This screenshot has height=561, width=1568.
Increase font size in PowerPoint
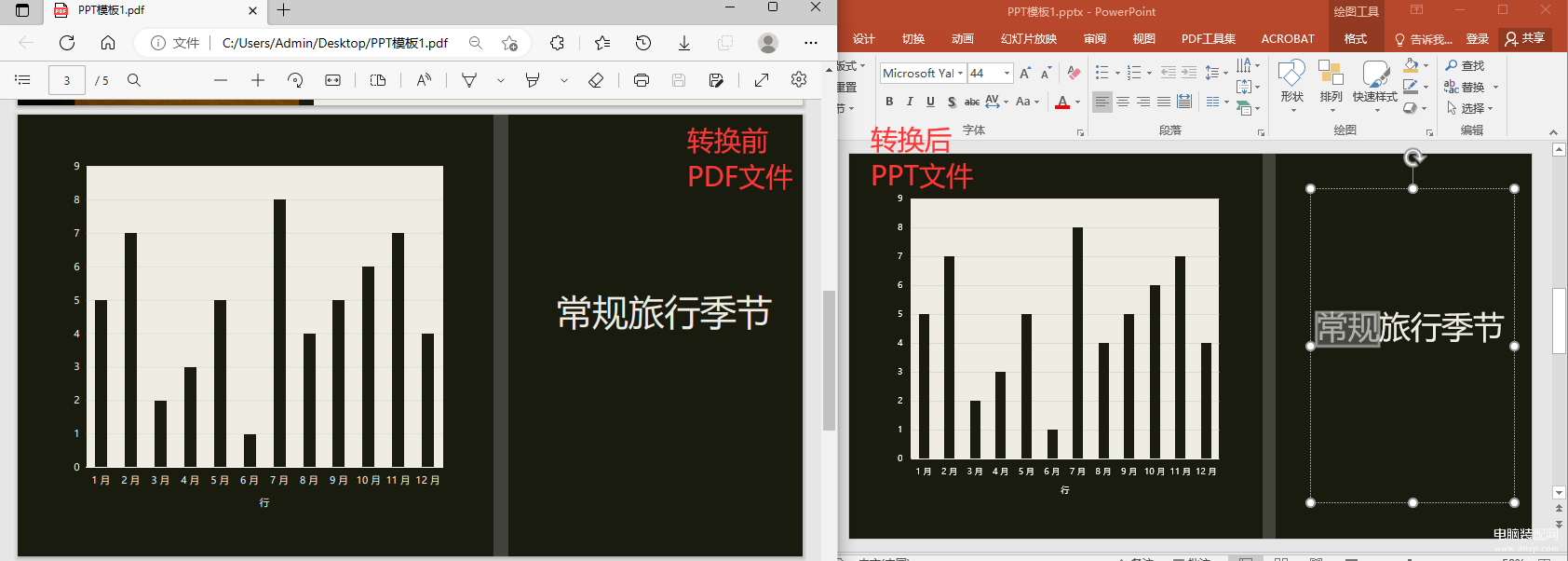pyautogui.click(x=1025, y=73)
